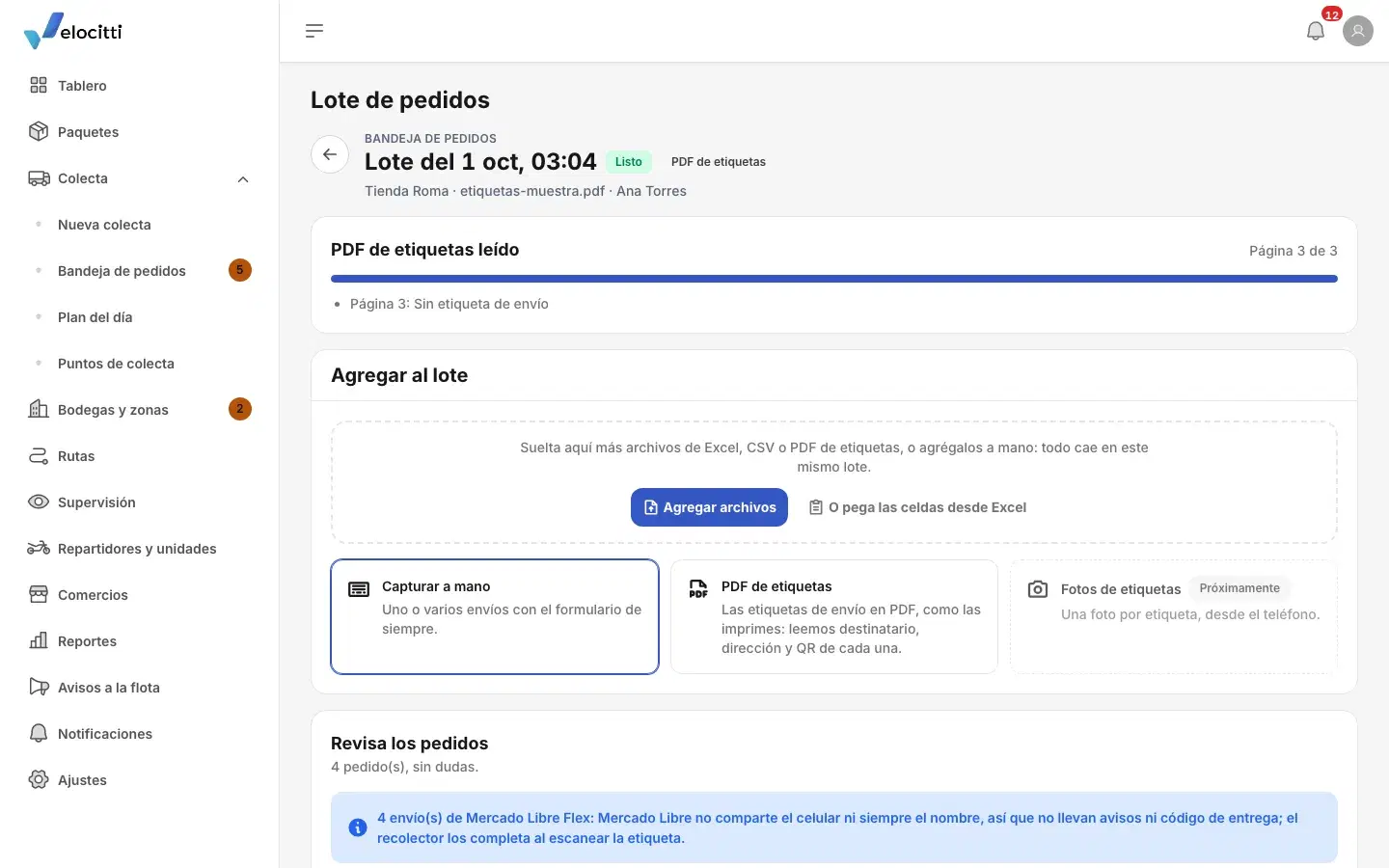Select the Fotos de etiquetas option card

point(1174,616)
